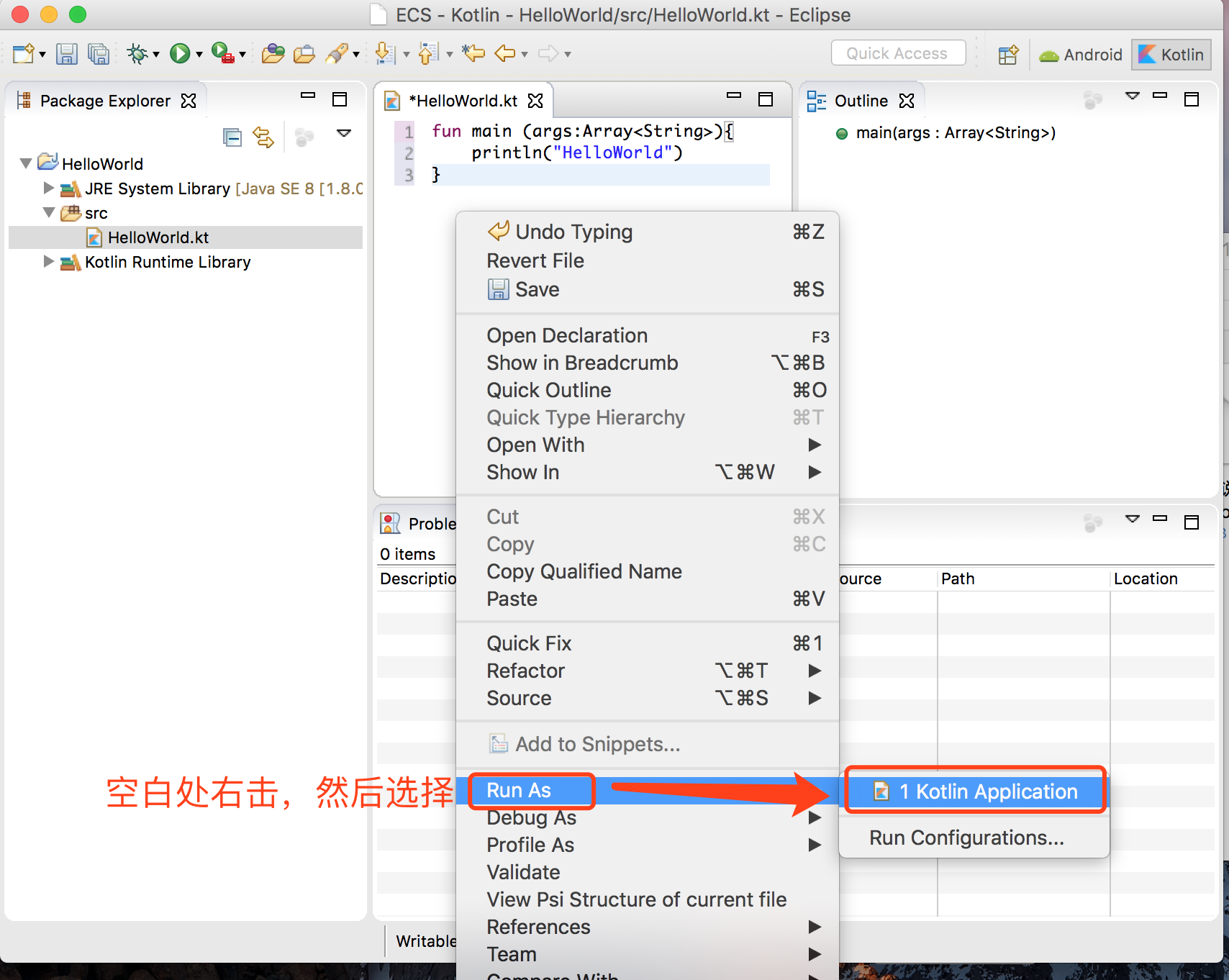Viewport: 1229px width, 980px height.
Task: Choose Paste from context menu
Action: pyautogui.click(x=648, y=599)
